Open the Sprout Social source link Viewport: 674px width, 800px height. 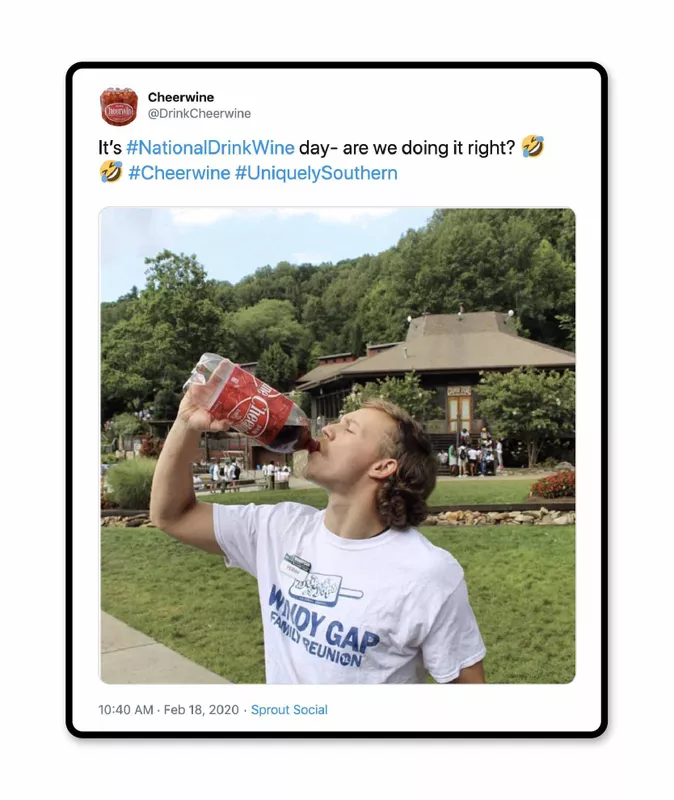289,710
